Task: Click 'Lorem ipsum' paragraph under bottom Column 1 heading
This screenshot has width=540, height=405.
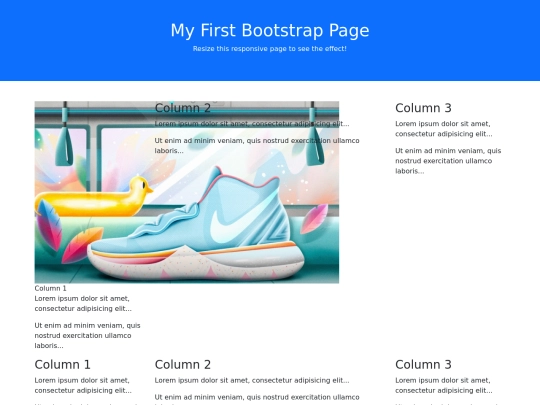Action: click(x=83, y=385)
